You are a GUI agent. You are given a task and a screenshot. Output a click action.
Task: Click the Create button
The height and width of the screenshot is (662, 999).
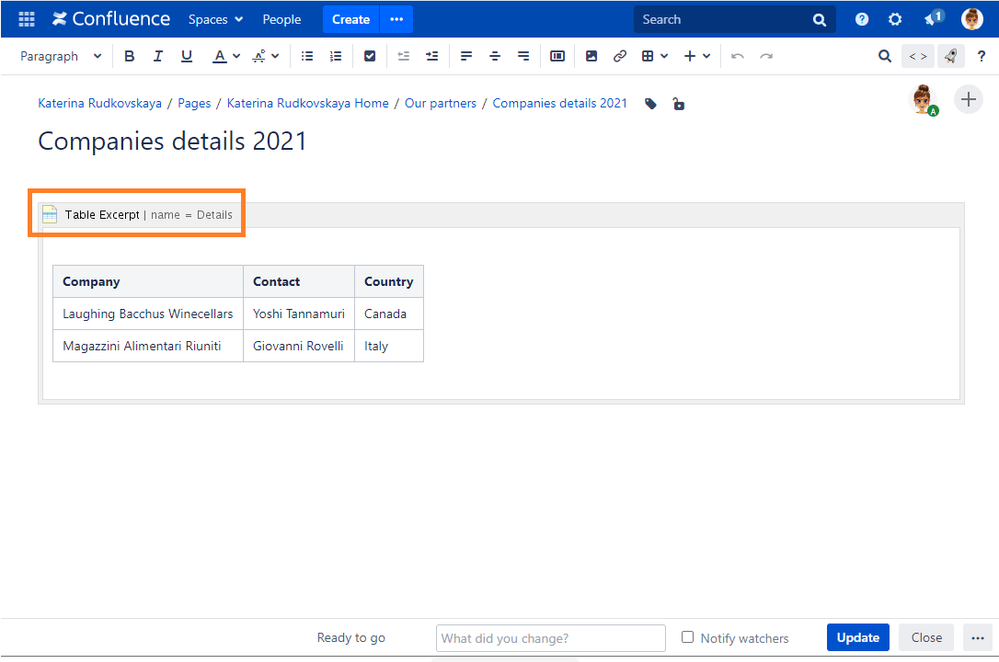click(x=350, y=19)
